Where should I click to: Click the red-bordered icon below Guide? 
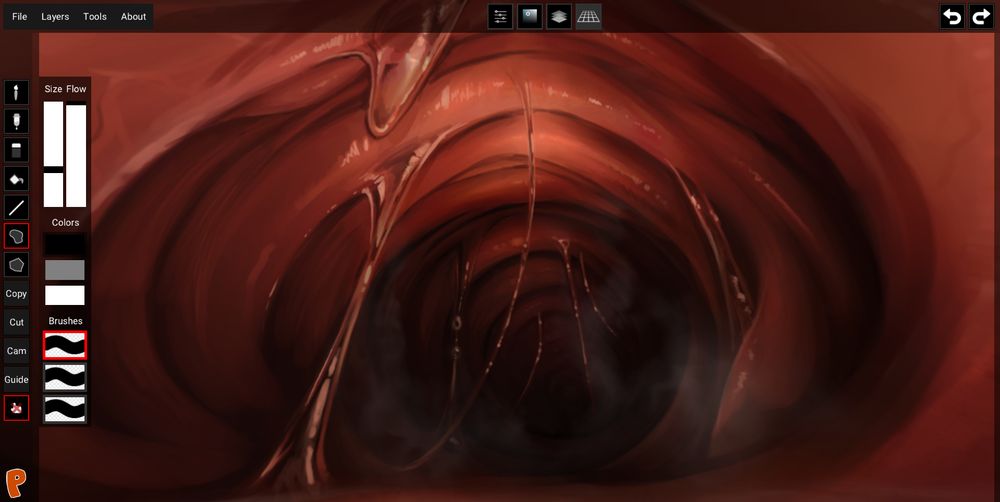(16, 408)
